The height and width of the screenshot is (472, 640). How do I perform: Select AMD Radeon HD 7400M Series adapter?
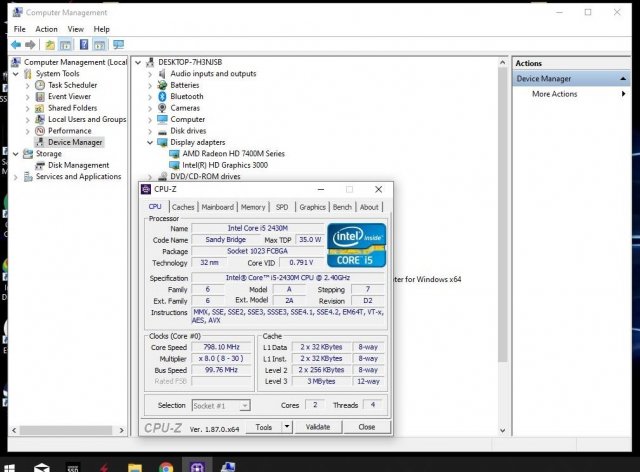(x=233, y=154)
